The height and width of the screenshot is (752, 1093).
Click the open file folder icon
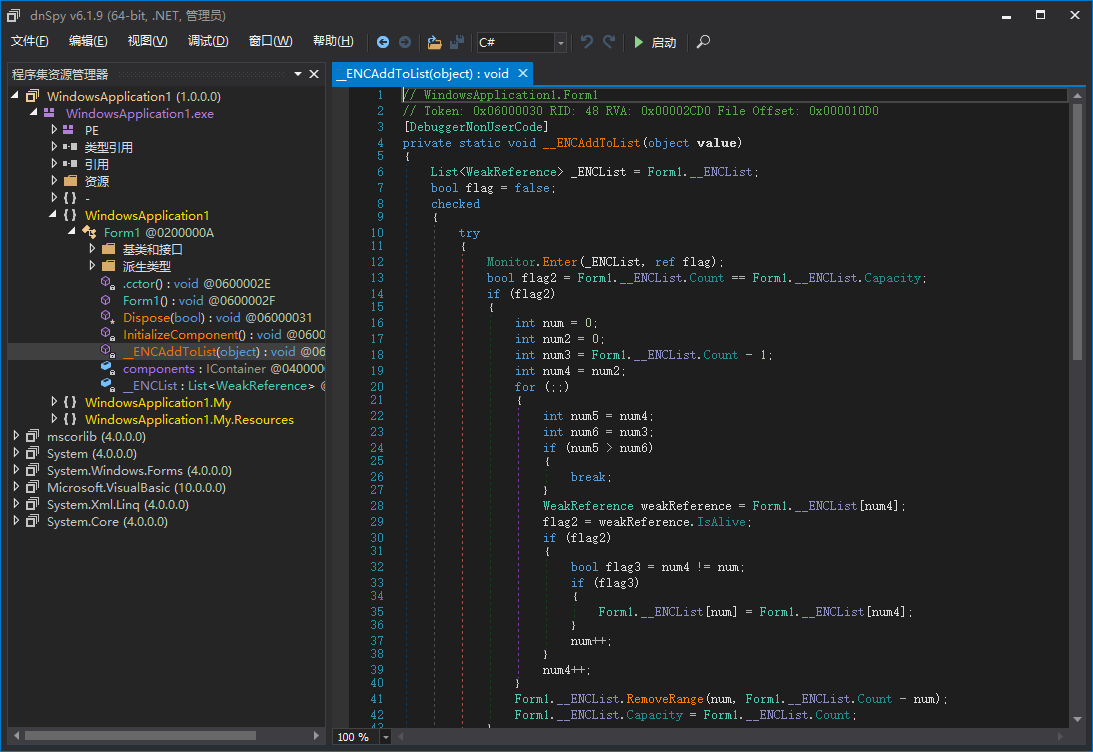[x=434, y=42]
